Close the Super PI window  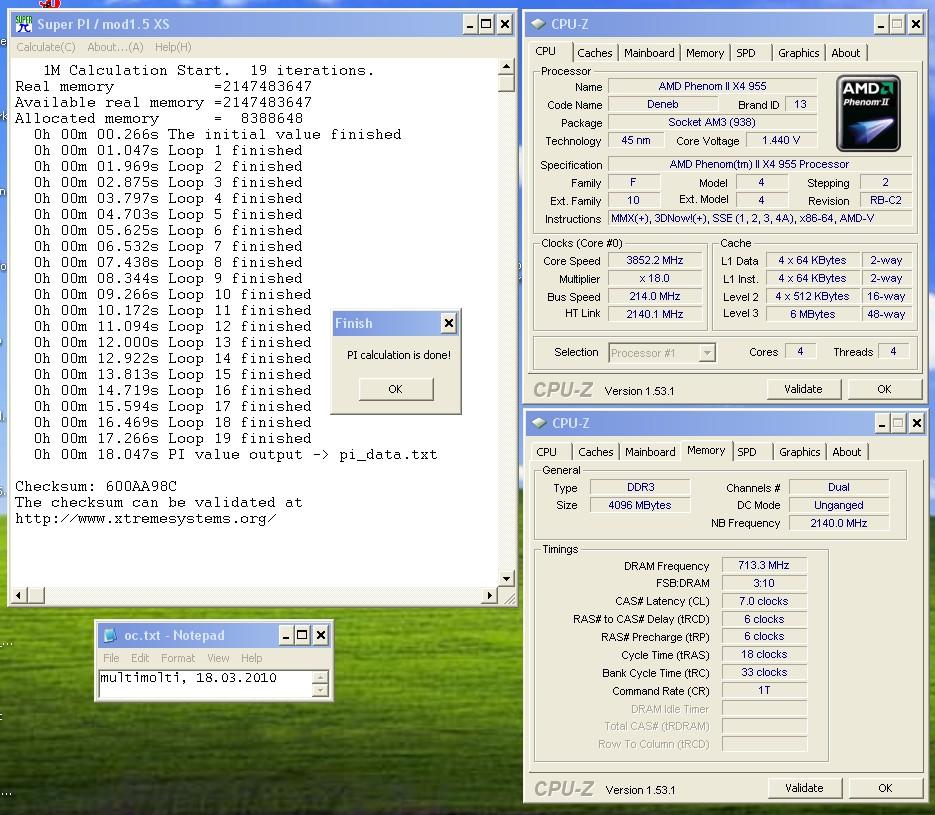coord(504,24)
